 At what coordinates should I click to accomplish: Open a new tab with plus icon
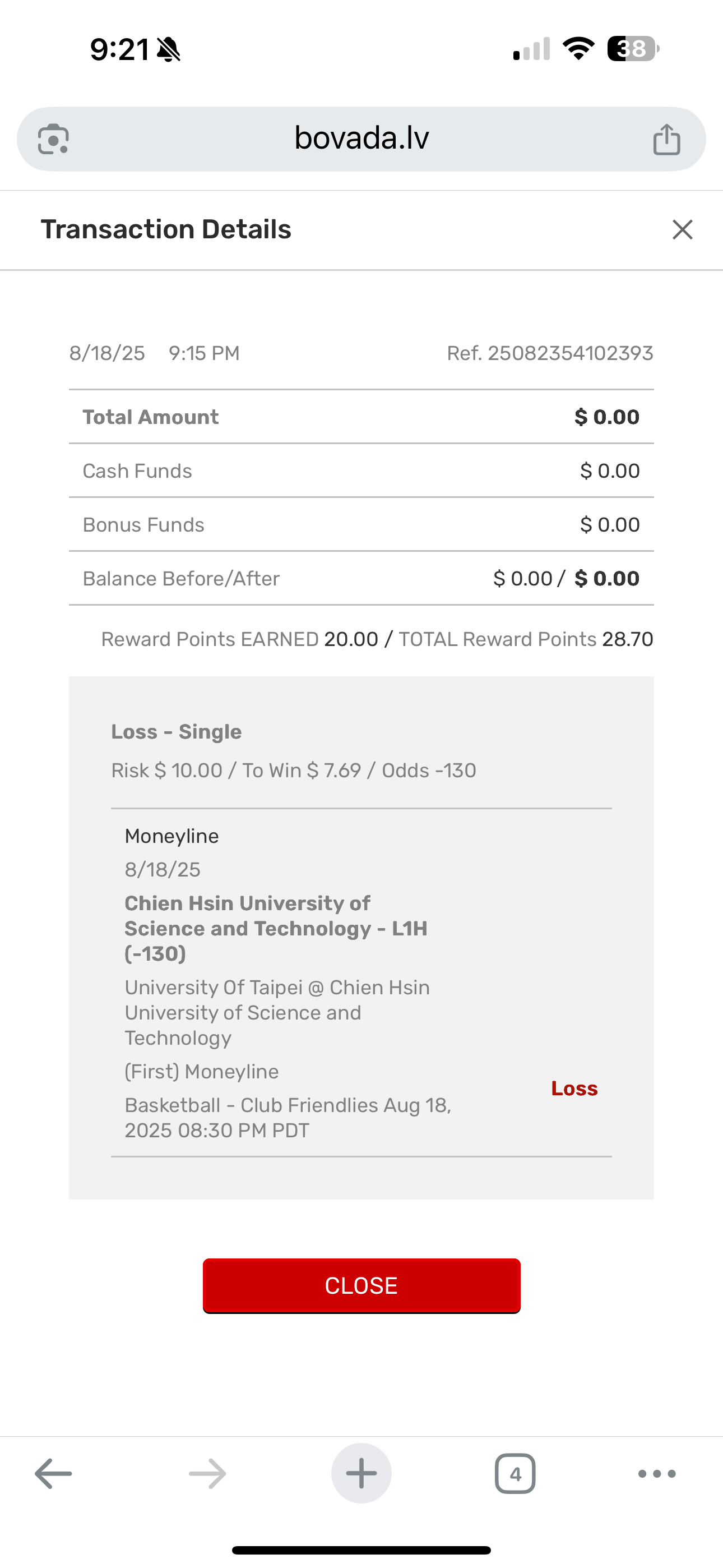(x=361, y=1474)
